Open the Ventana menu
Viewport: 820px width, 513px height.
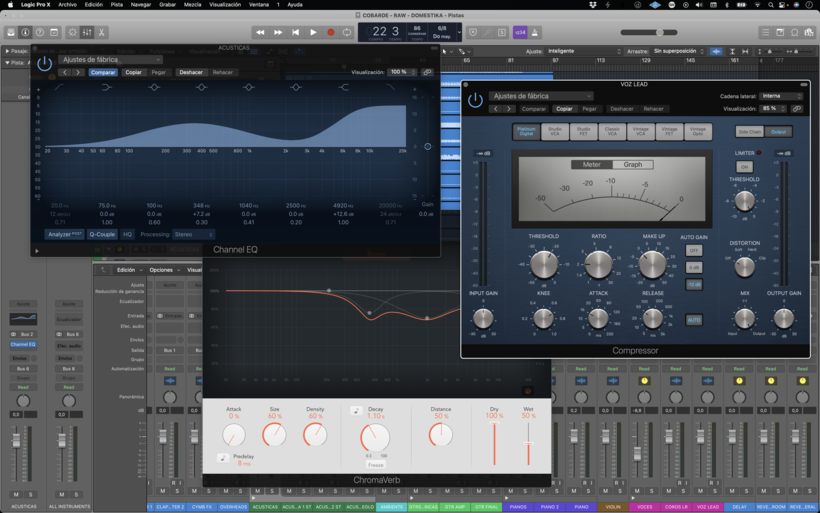click(259, 5)
